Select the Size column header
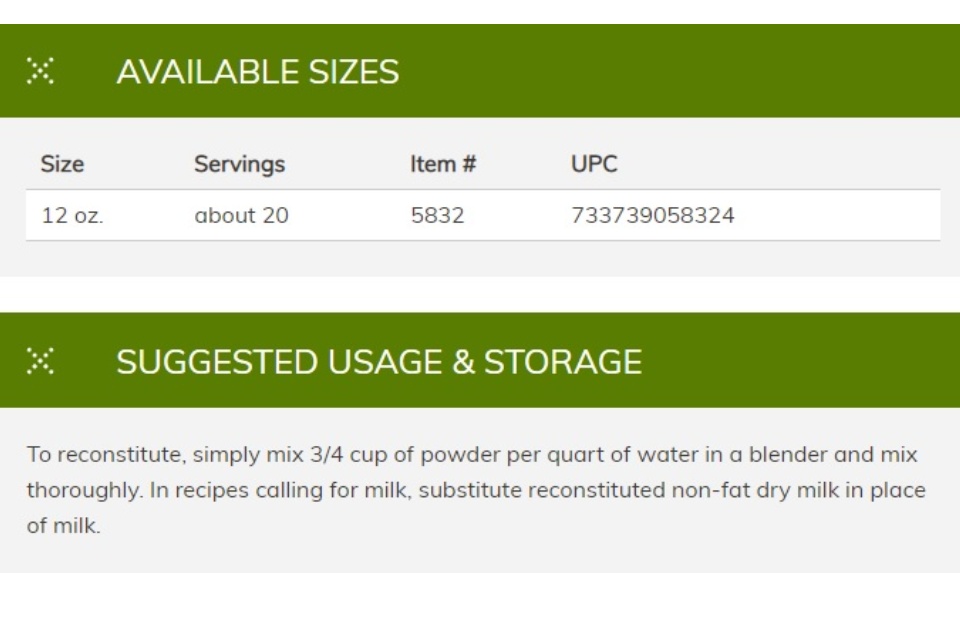 (x=62, y=164)
